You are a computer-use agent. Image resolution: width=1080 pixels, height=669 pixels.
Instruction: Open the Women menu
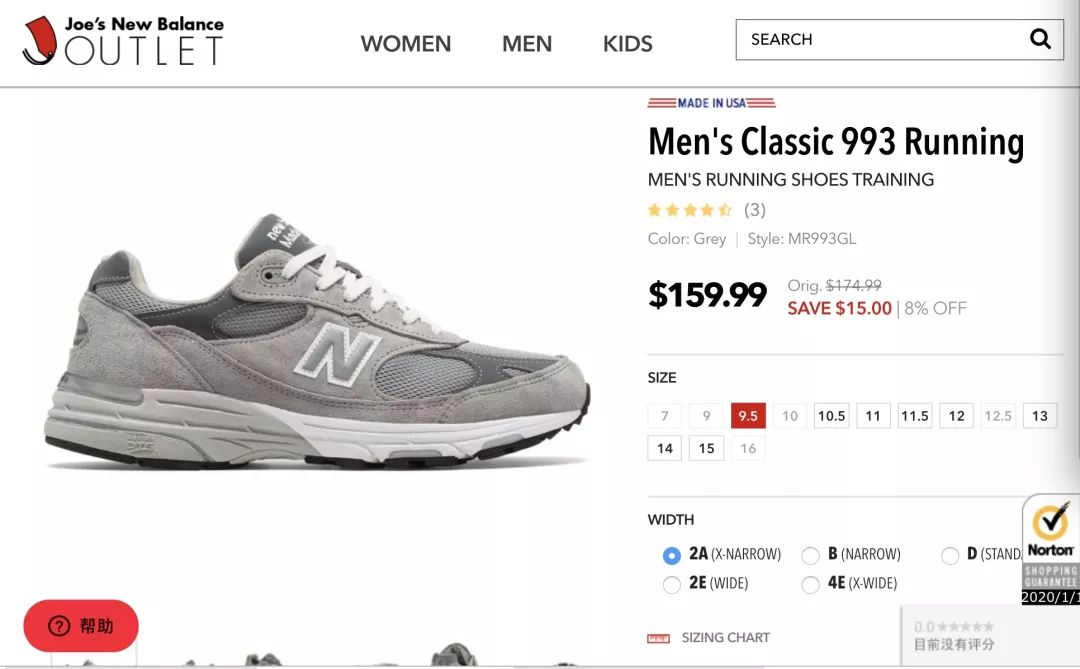click(x=406, y=44)
